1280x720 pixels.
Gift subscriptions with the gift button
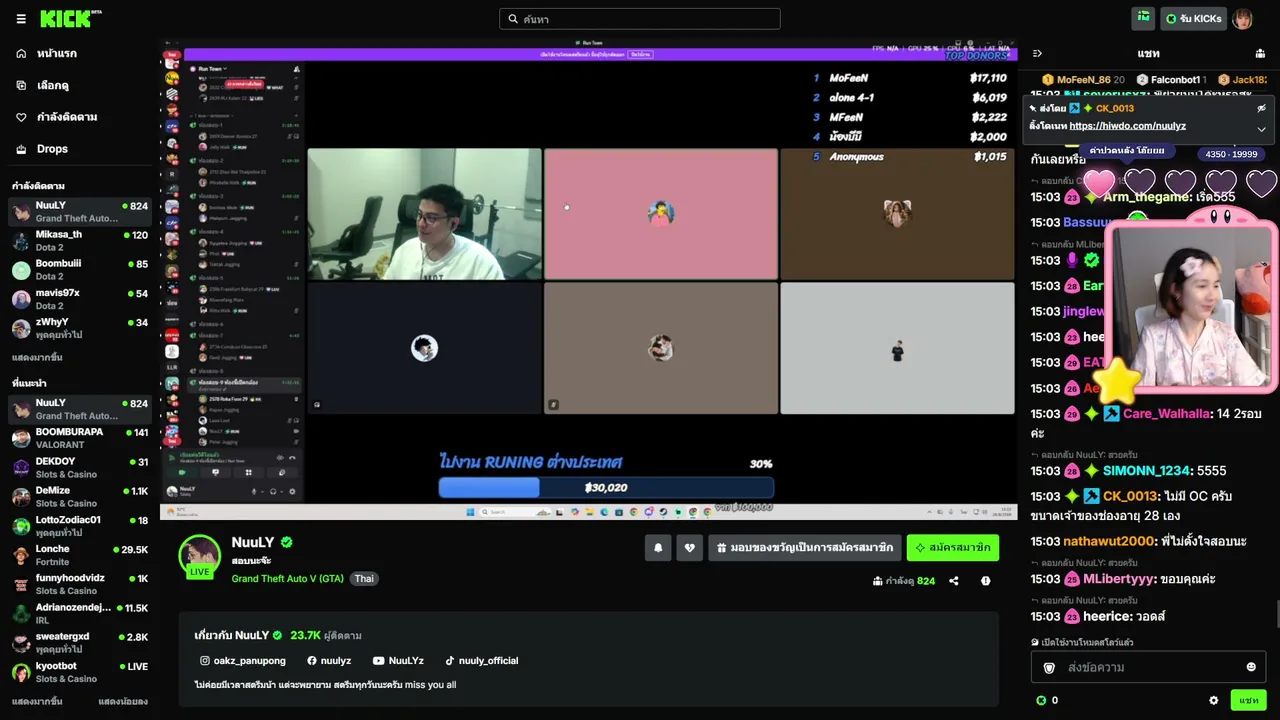(x=805, y=548)
